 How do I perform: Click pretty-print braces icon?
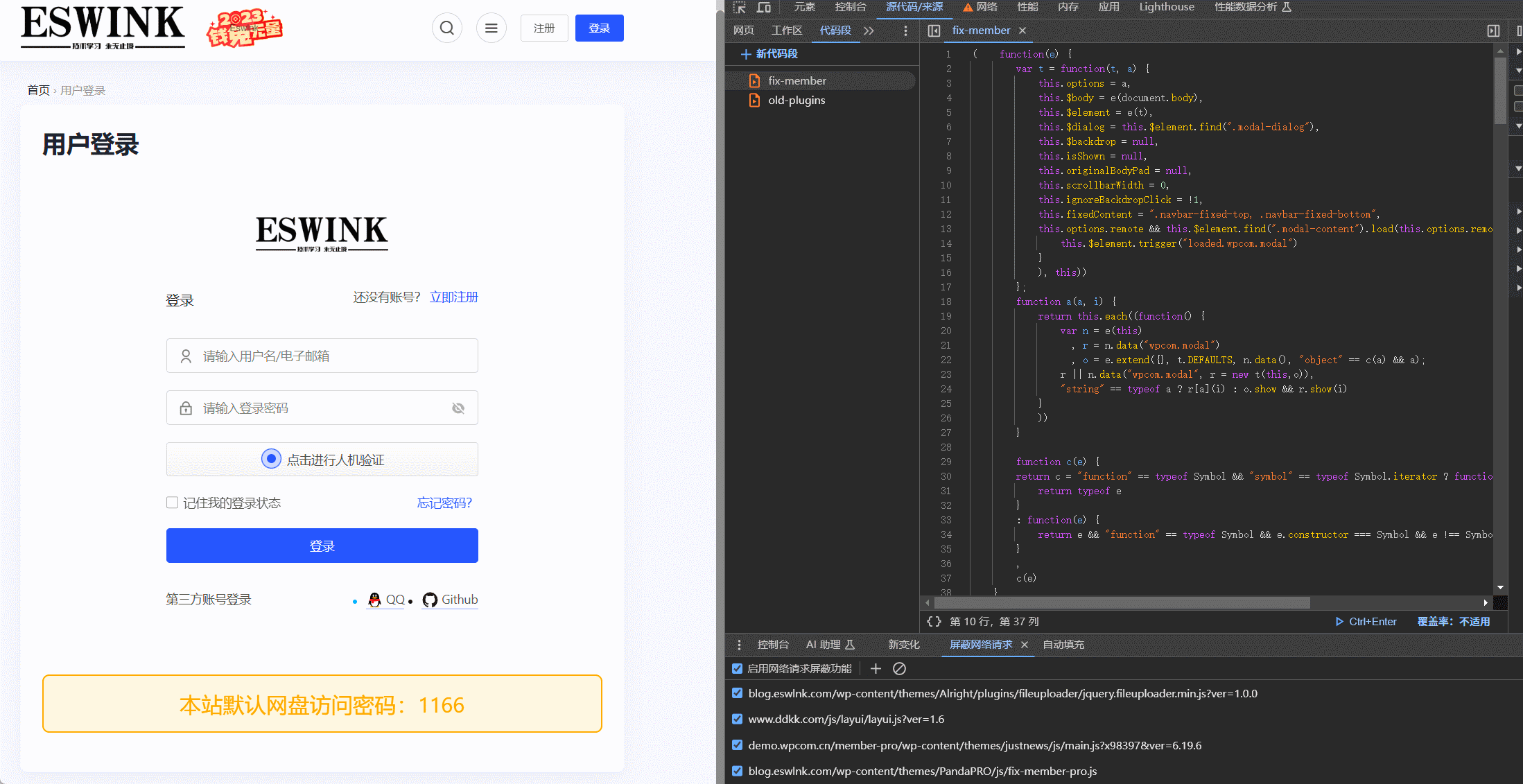[934, 621]
